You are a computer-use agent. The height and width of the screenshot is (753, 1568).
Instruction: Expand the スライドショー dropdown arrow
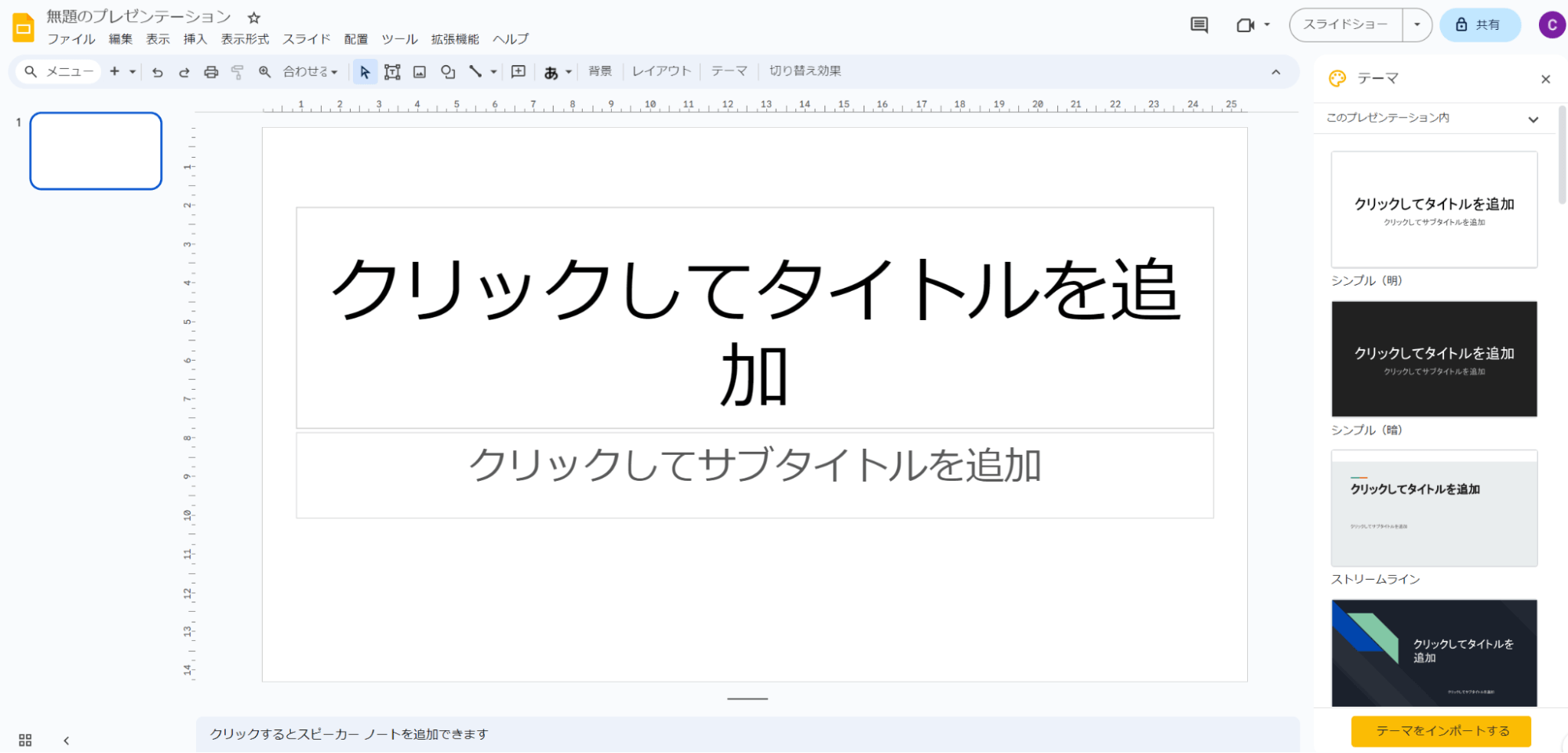pyautogui.click(x=1417, y=25)
